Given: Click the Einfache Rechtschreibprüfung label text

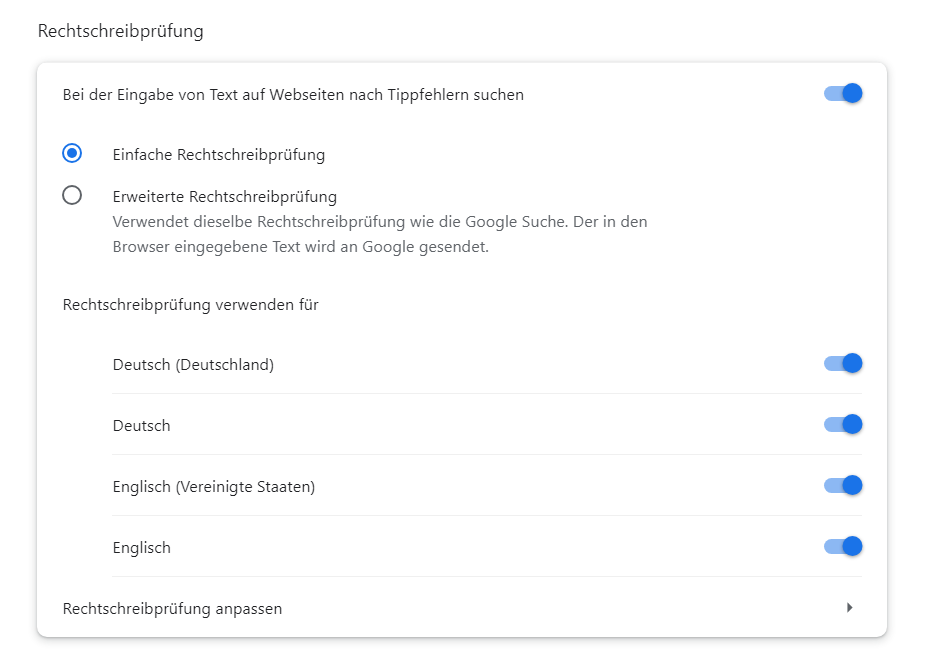Looking at the screenshot, I should (x=219, y=155).
